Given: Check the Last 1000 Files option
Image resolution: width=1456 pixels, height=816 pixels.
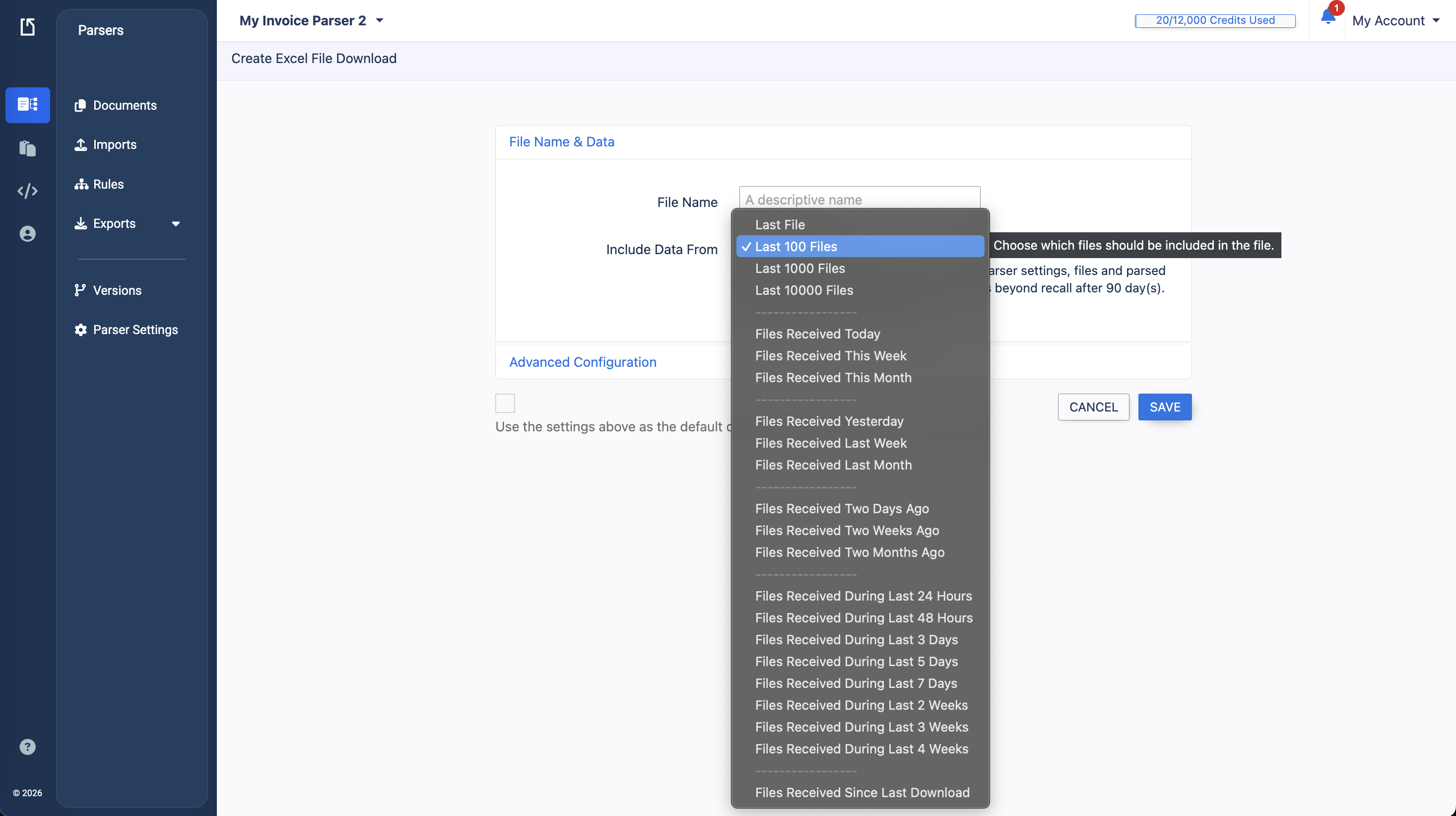Looking at the screenshot, I should [x=799, y=269].
